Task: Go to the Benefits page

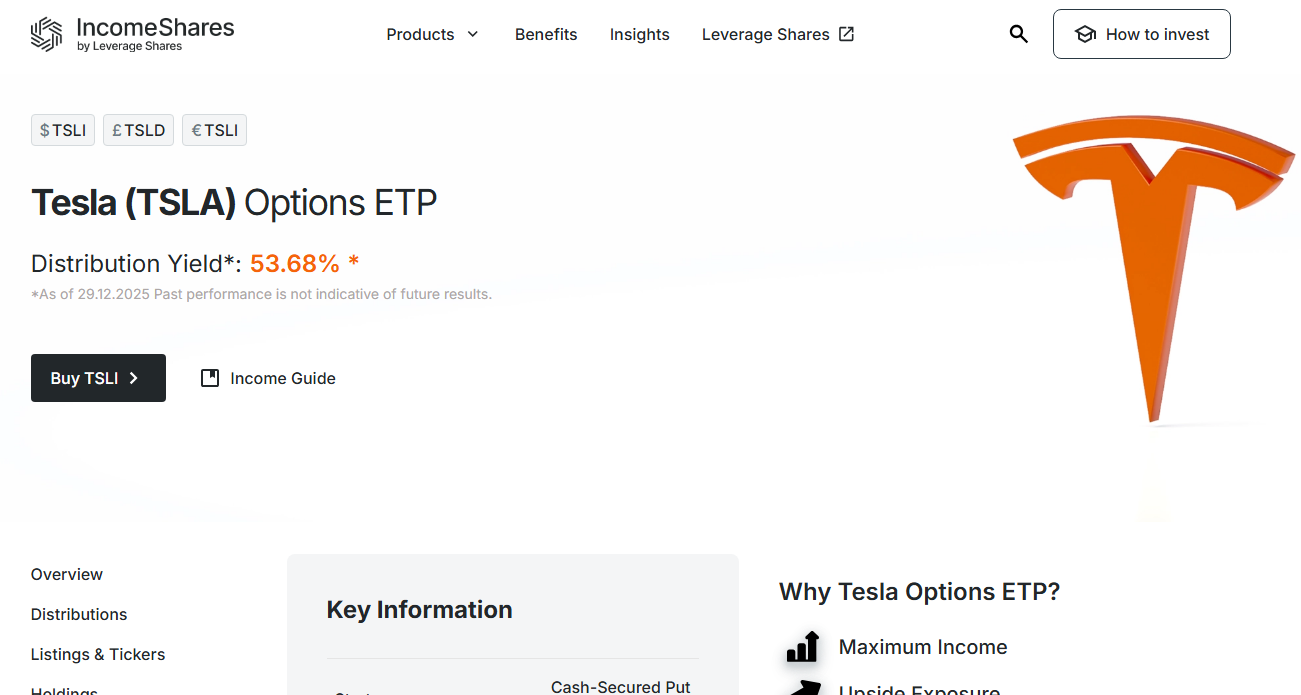Action: pos(546,34)
